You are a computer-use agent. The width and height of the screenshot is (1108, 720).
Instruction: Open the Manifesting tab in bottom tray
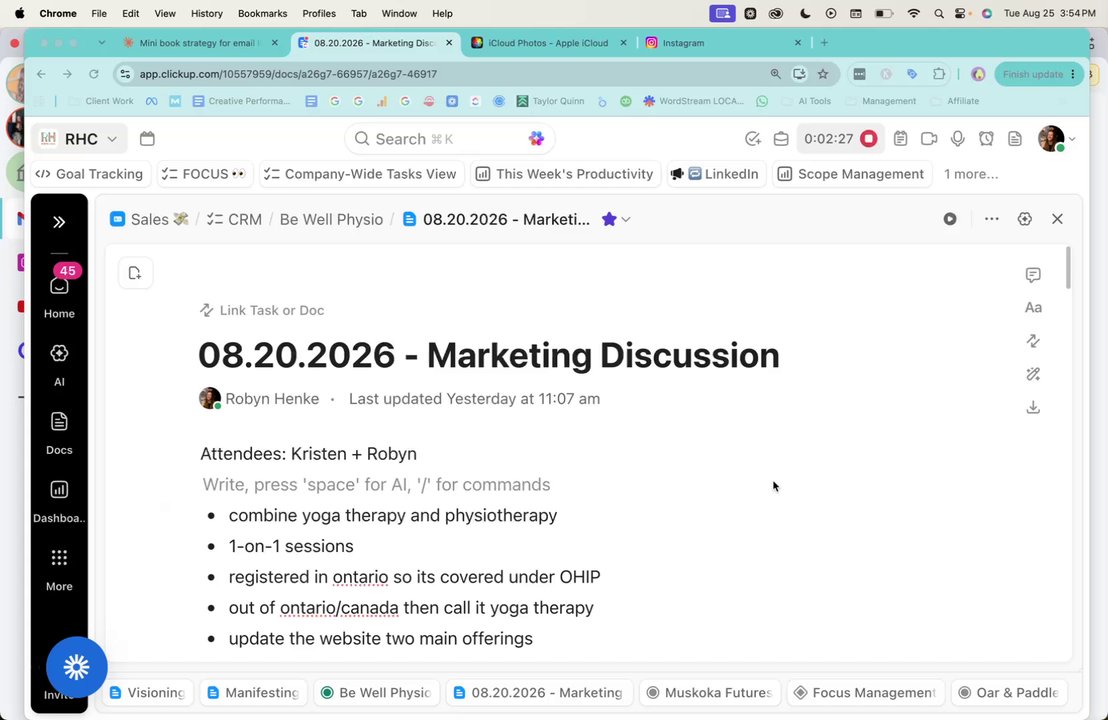click(254, 692)
